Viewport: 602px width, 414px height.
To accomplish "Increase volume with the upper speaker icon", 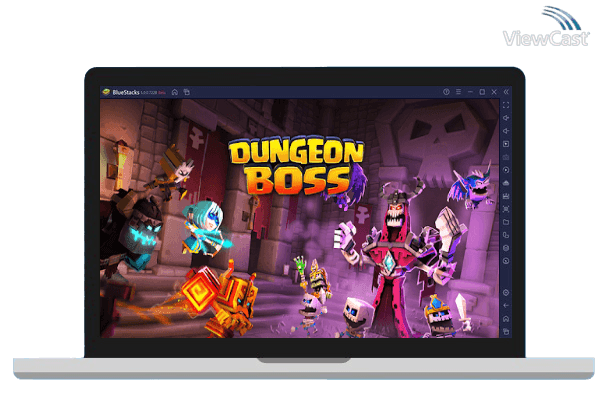I will (x=506, y=118).
